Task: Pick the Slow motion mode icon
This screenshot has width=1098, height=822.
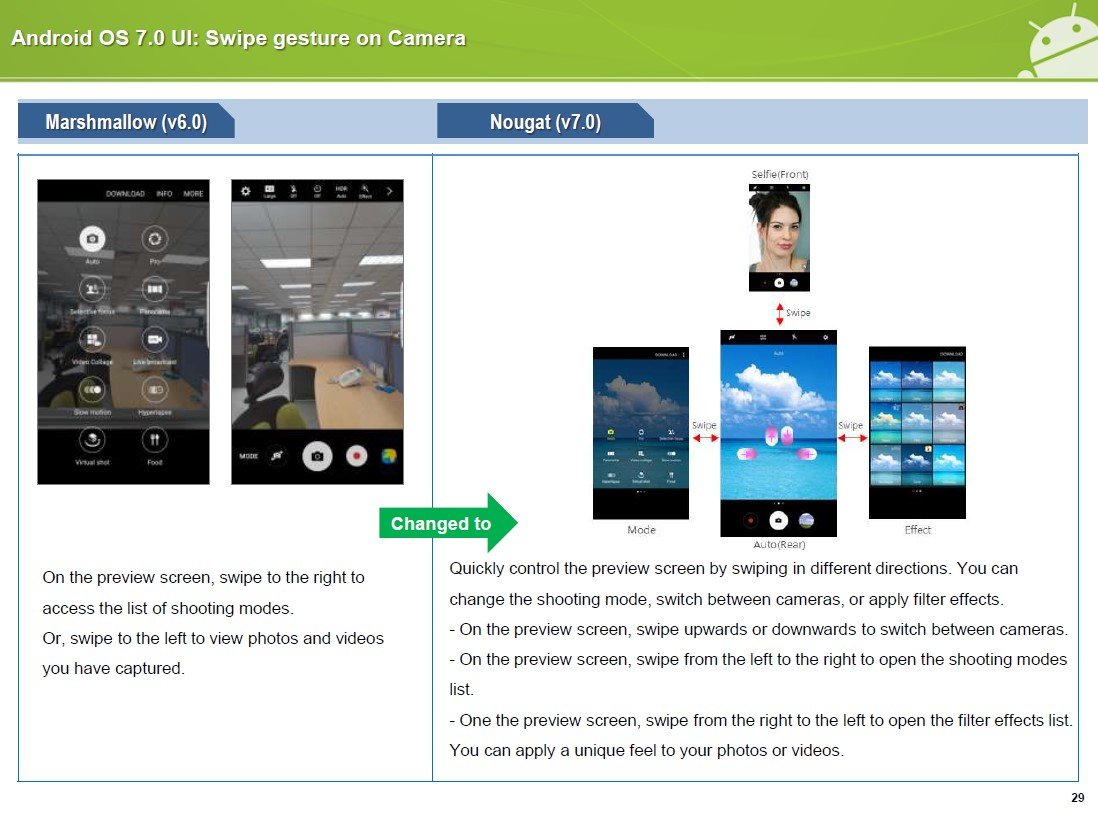Action: [92, 390]
